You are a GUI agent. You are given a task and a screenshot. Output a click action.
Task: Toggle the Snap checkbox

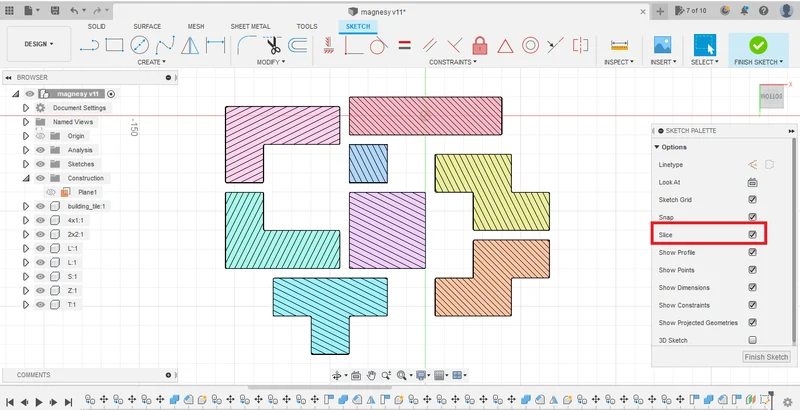pos(753,217)
